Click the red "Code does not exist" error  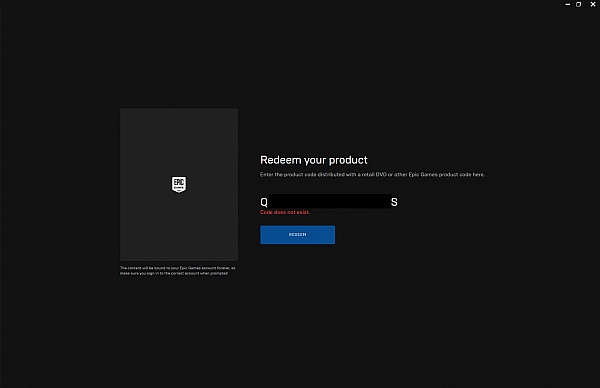pos(285,212)
